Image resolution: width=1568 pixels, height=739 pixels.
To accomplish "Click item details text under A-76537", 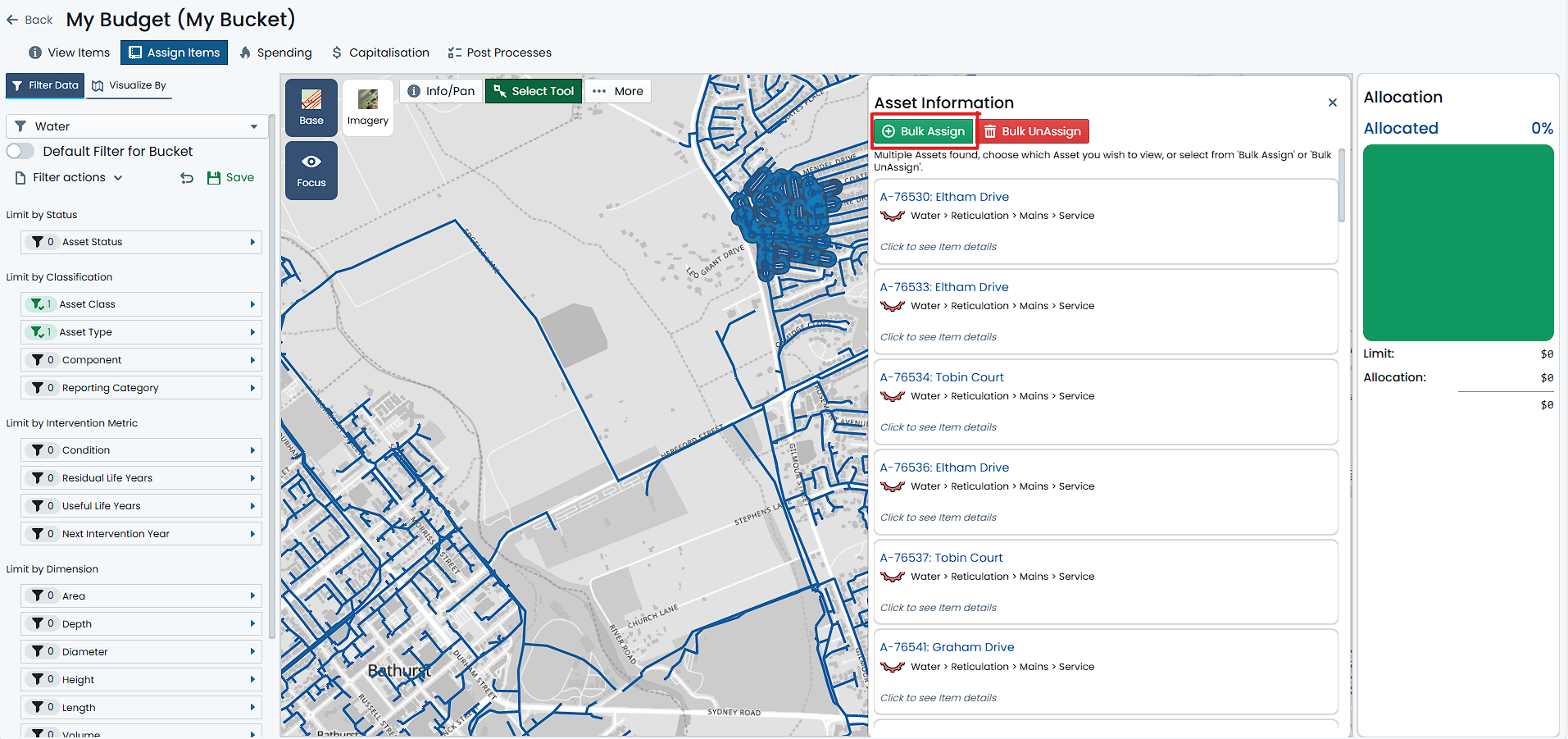I will (x=939, y=608).
